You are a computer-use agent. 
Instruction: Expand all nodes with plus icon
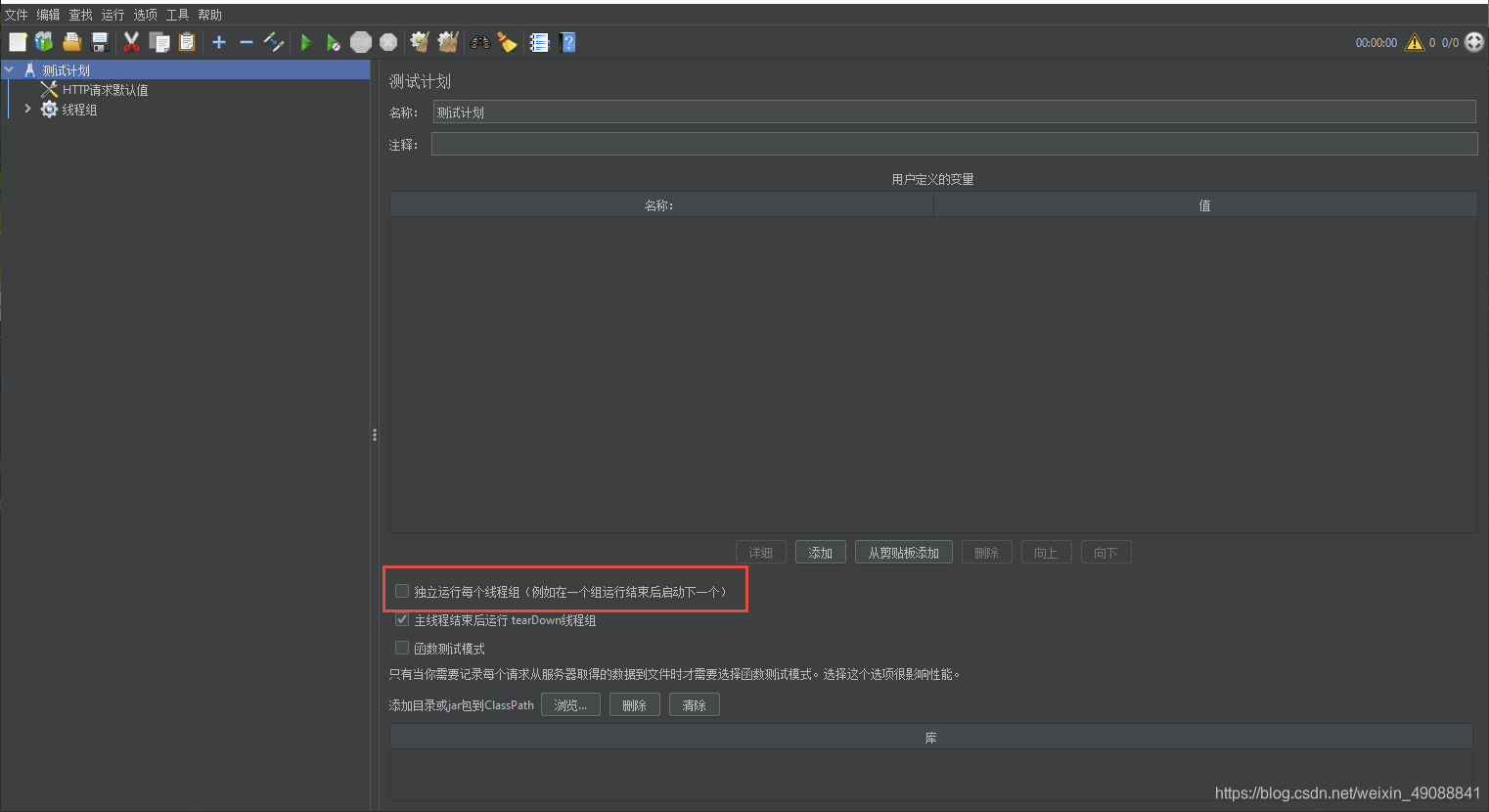(219, 42)
